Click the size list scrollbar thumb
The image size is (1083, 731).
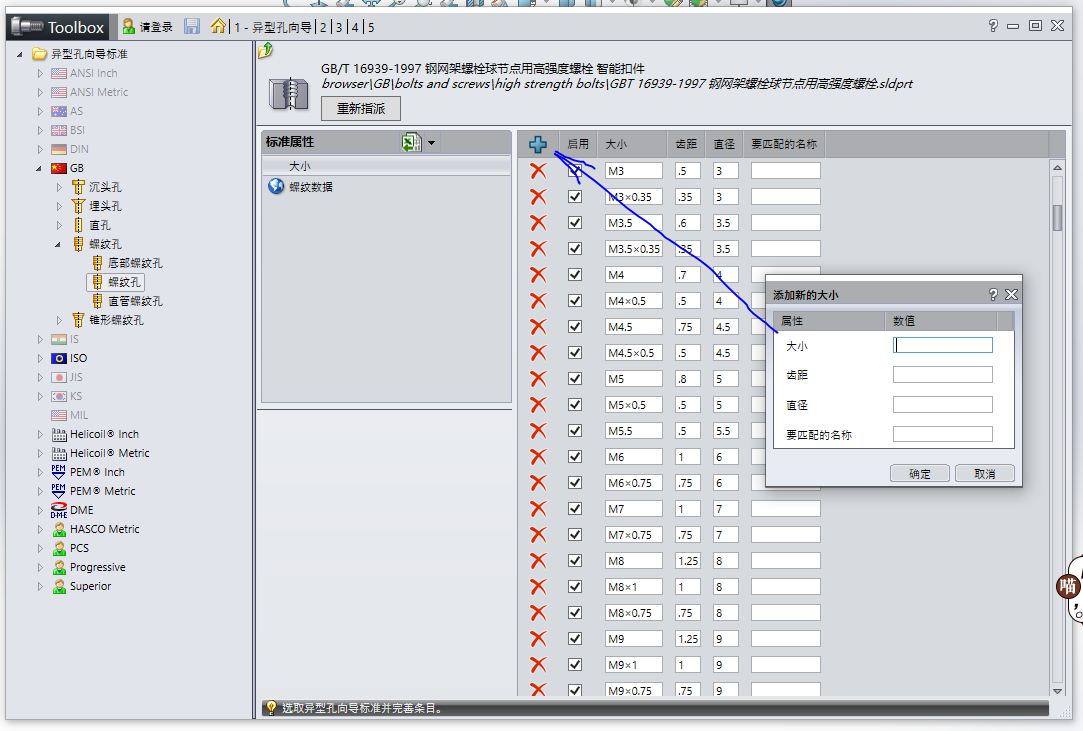pyautogui.click(x=1057, y=218)
